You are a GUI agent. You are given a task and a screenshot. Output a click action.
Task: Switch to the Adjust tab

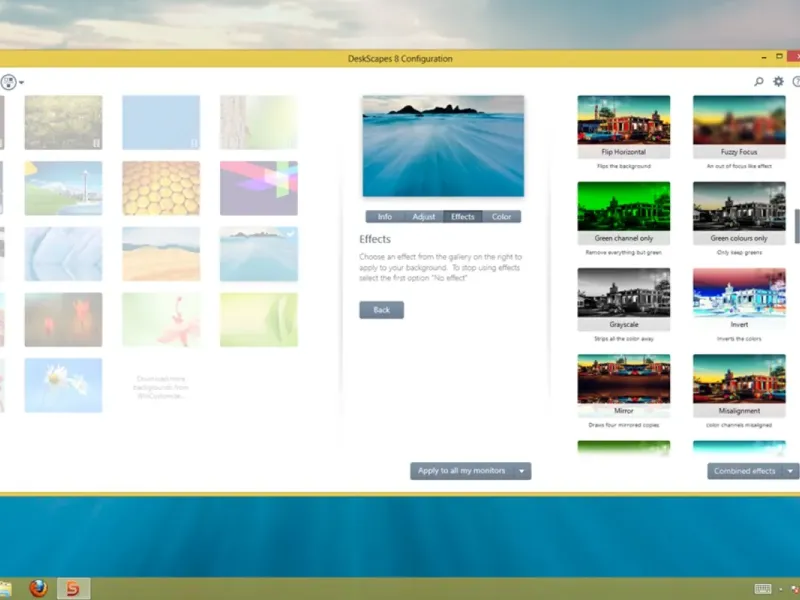coord(423,217)
